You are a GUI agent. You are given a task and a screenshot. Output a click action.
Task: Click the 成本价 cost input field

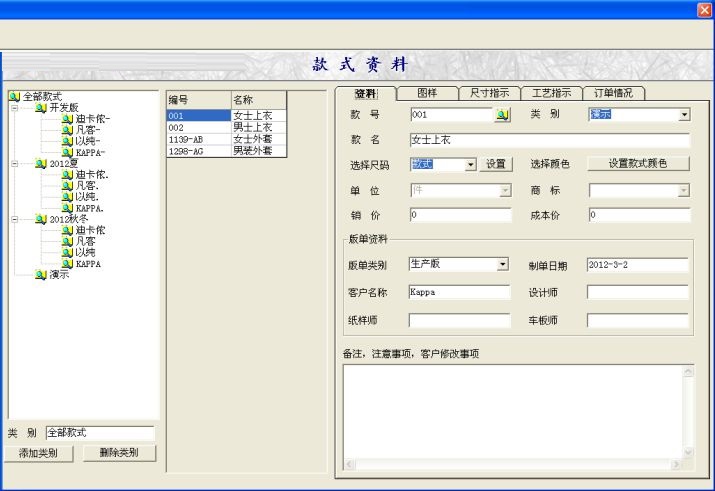pyautogui.click(x=639, y=215)
